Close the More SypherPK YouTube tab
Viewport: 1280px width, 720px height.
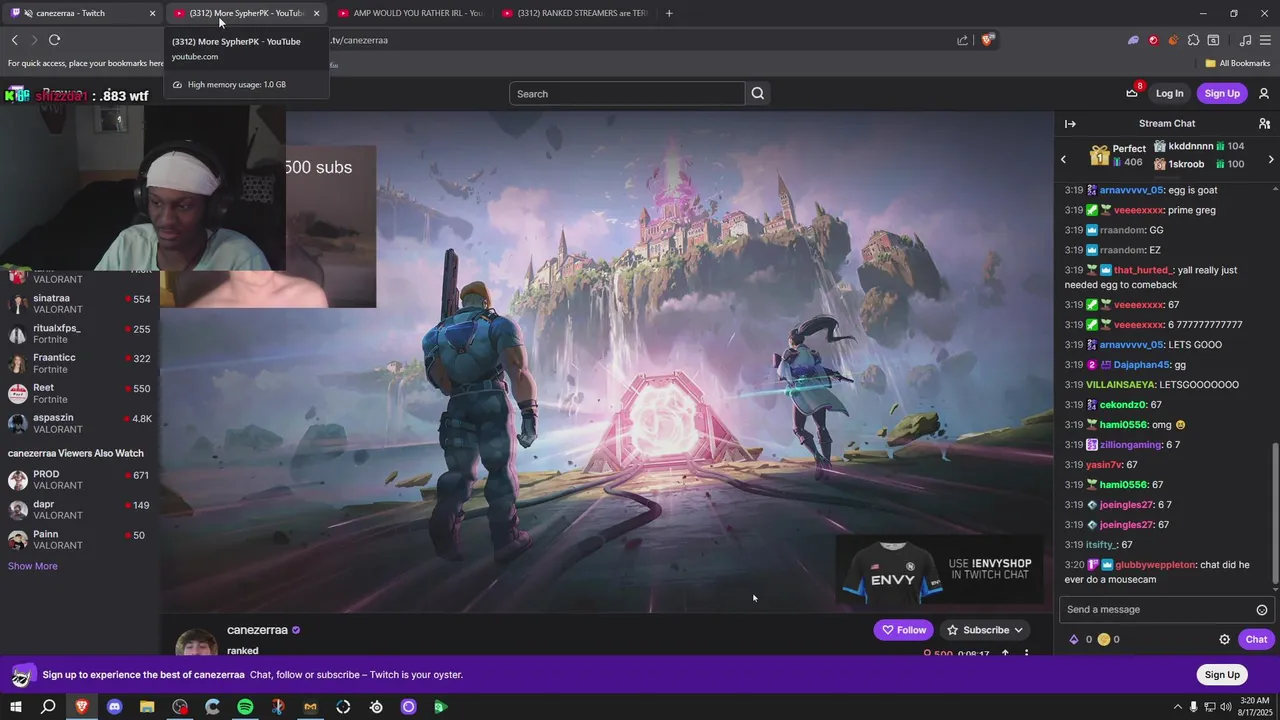316,13
